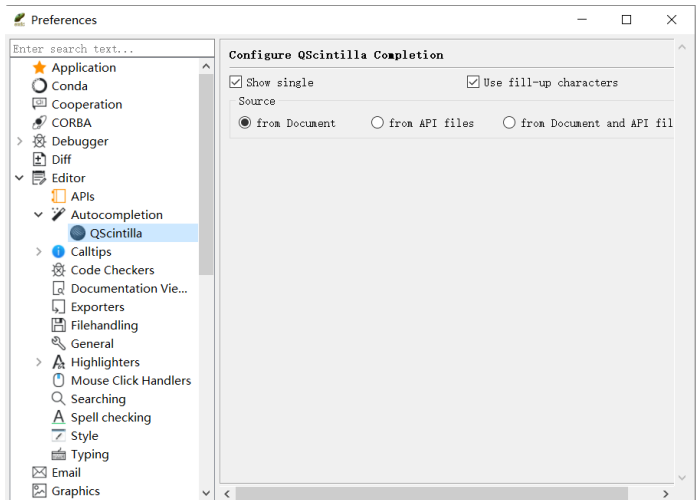Disable the Use fill-up characters checkbox
Screen dimensions: 696x500
(x=473, y=82)
